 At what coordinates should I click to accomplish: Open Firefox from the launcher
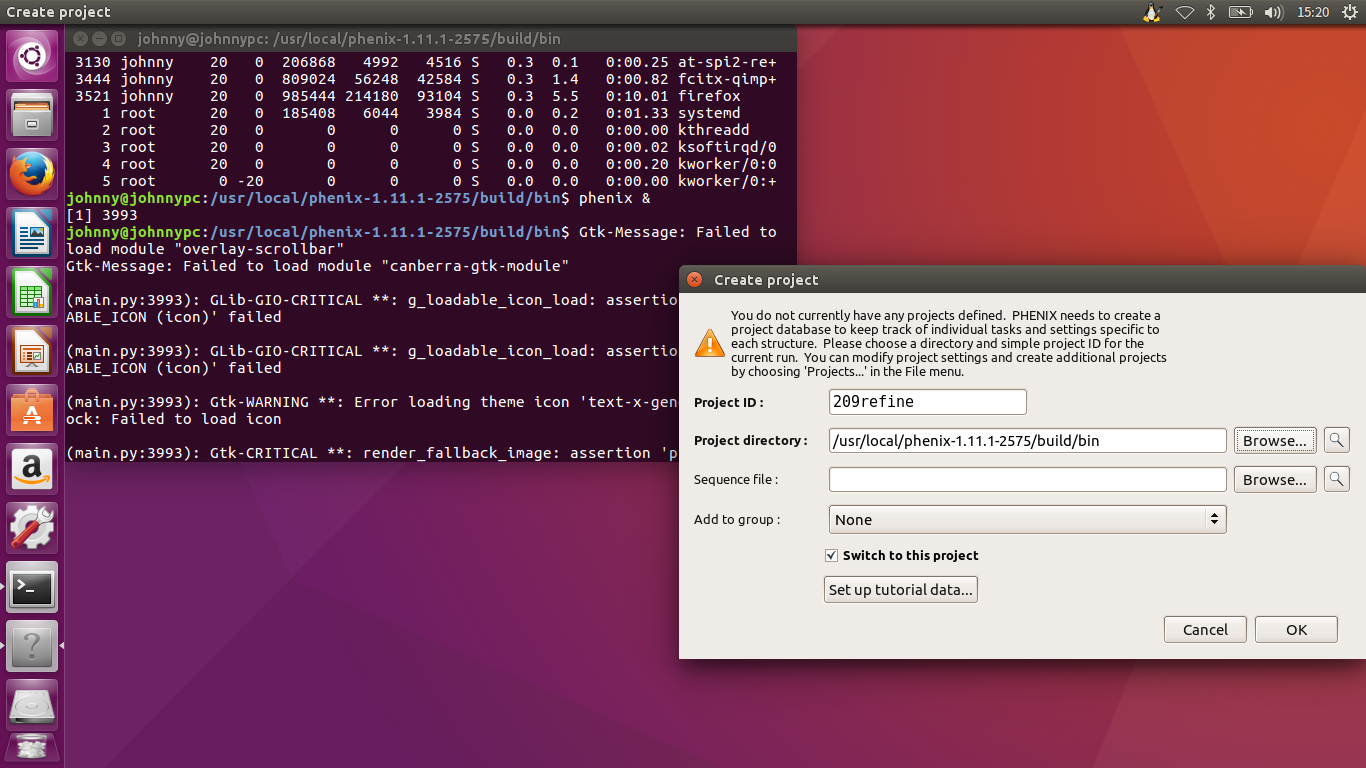click(32, 175)
